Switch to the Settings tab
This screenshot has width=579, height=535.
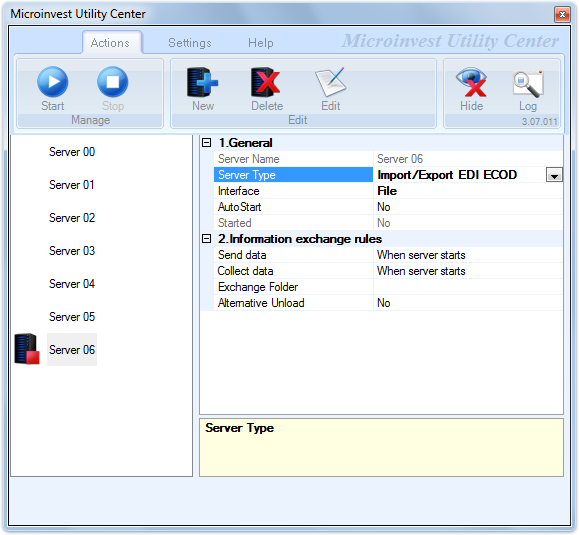click(x=190, y=43)
